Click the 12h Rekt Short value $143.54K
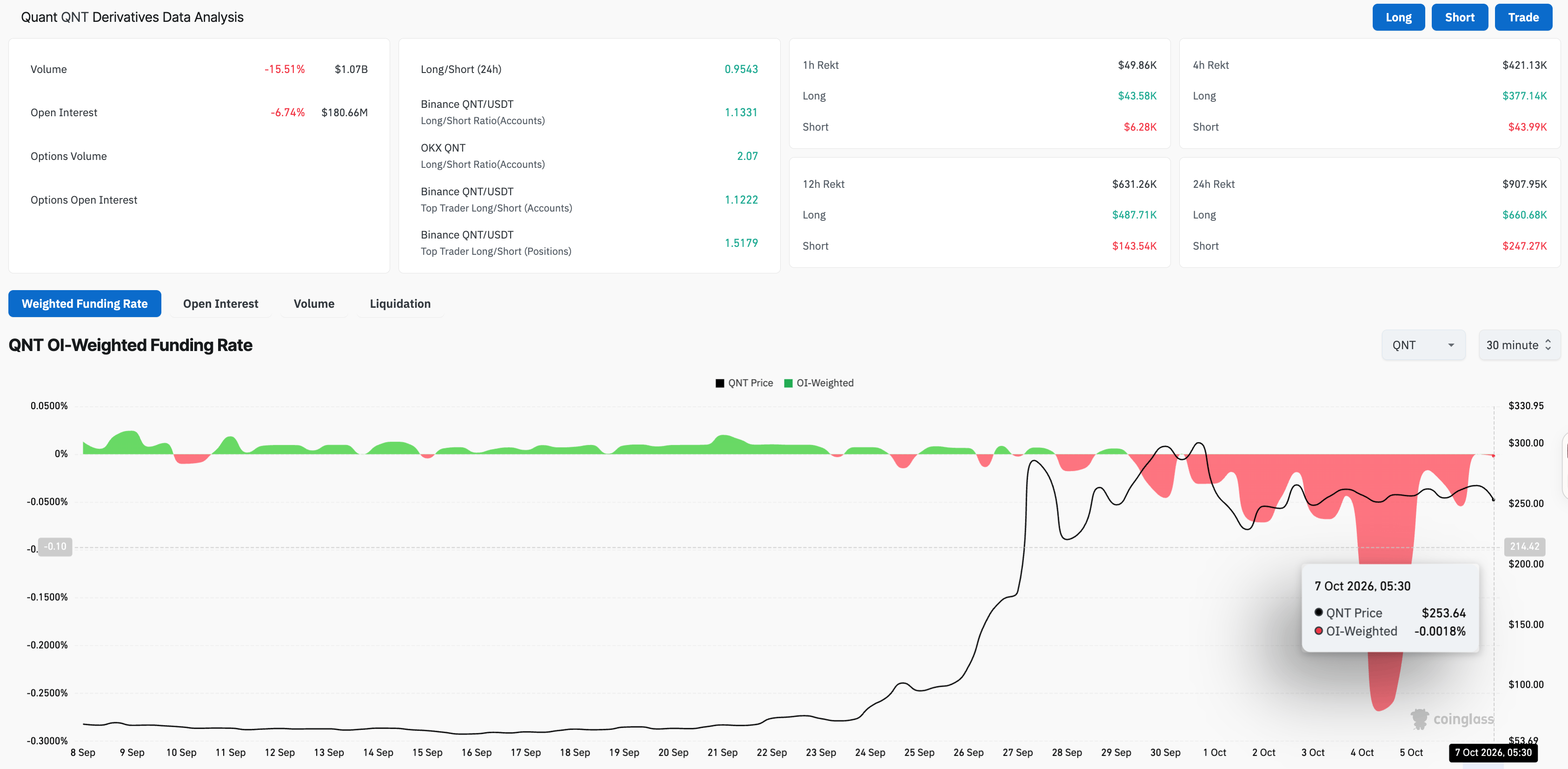Viewport: 1568px width, 769px height. 1134,246
